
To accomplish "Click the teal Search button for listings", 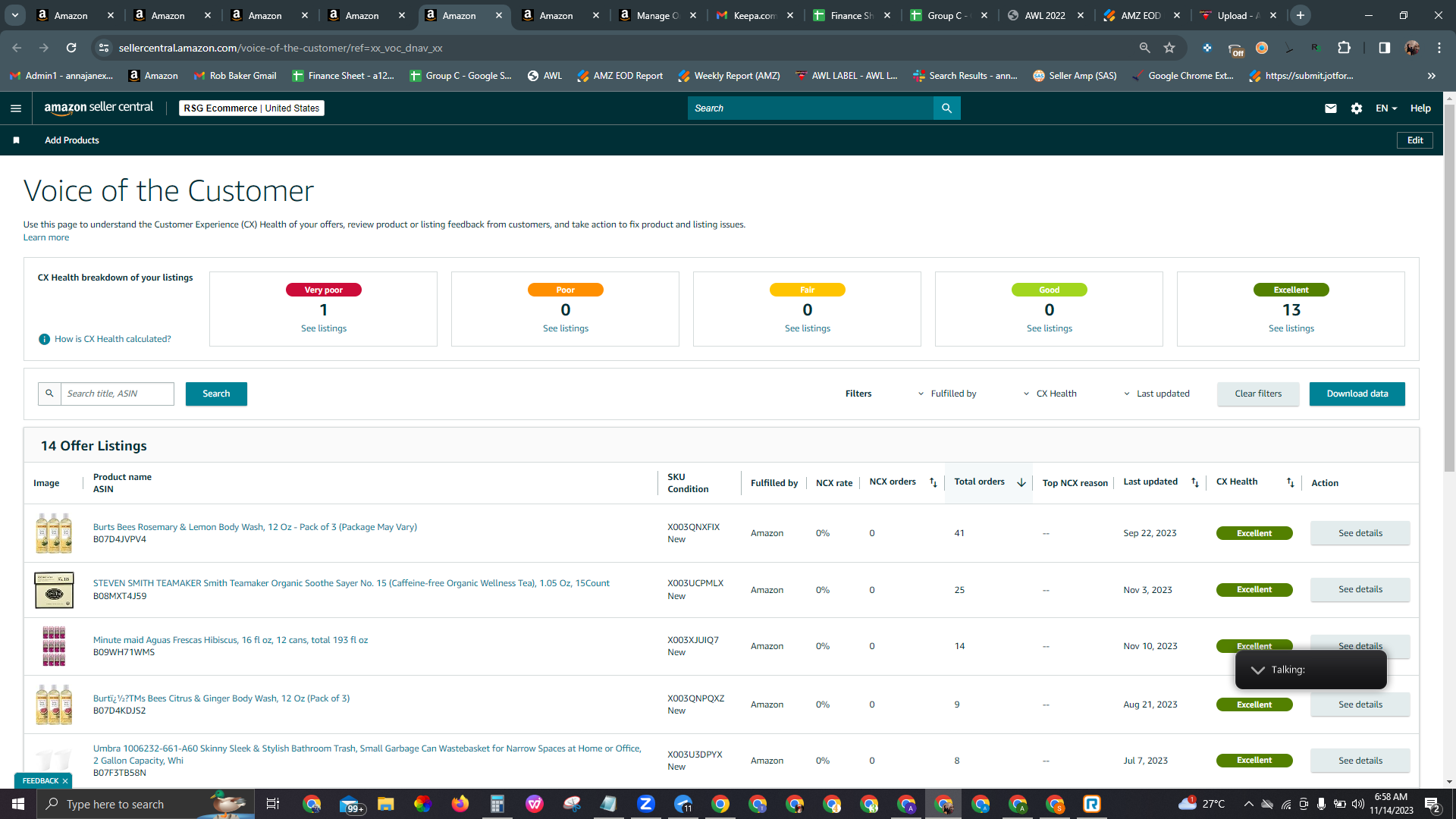I will pyautogui.click(x=216, y=394).
